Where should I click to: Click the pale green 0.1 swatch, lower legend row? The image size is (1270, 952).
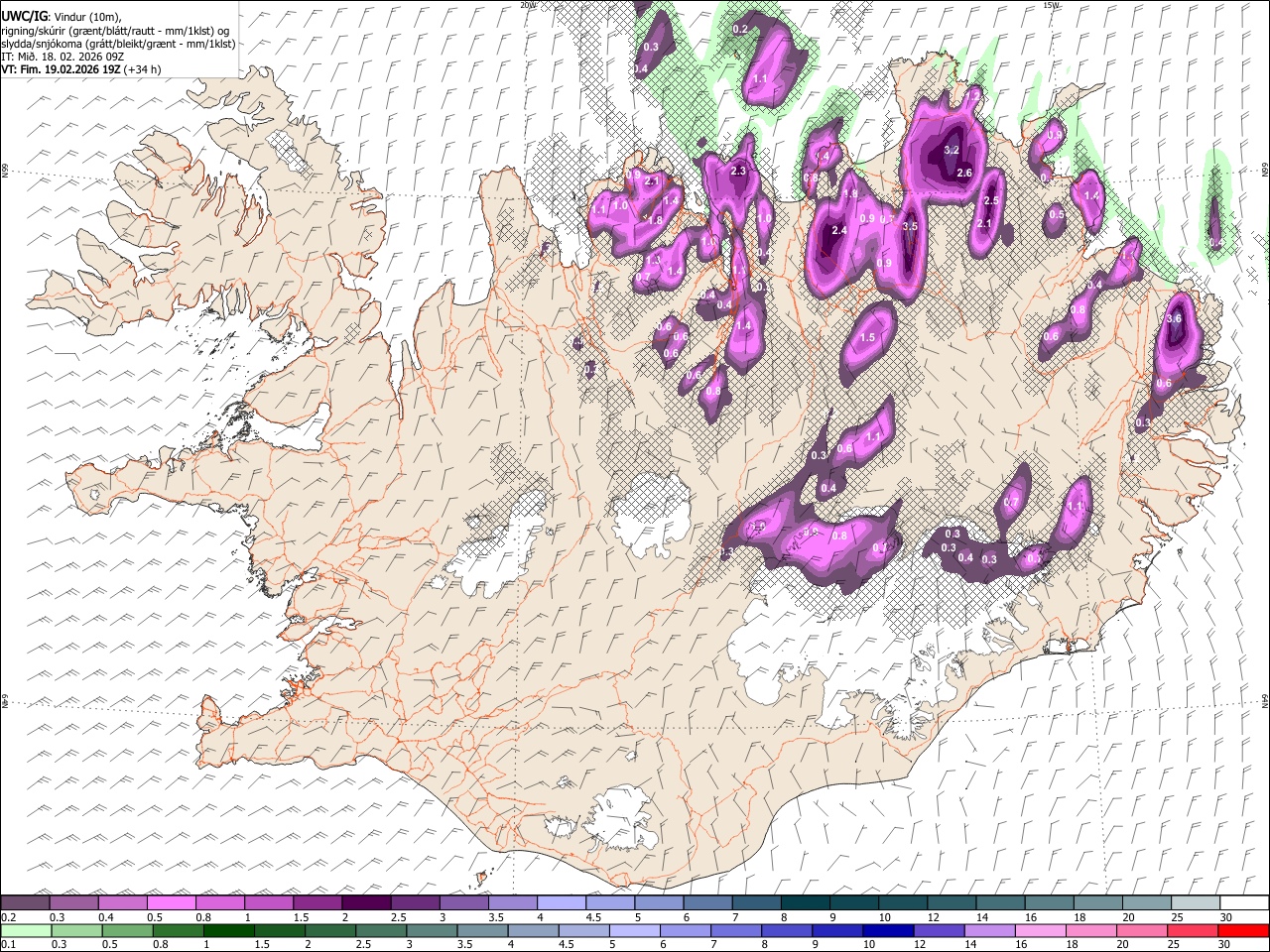(x=27, y=930)
